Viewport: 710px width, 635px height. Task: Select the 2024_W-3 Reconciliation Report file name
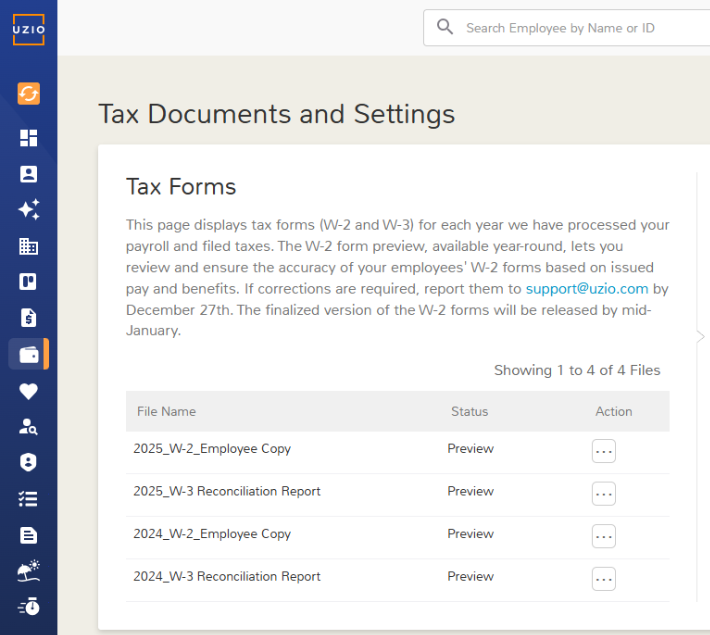click(x=227, y=576)
